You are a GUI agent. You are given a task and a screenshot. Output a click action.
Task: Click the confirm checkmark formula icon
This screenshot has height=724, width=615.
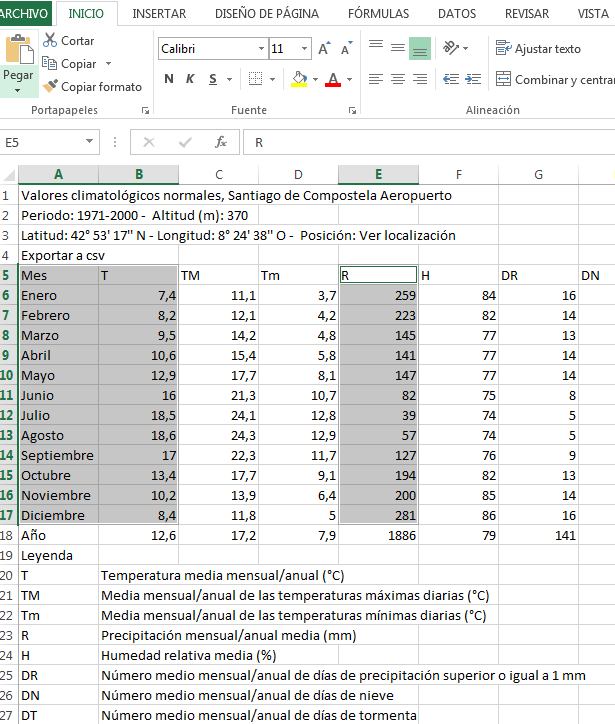click(x=185, y=142)
